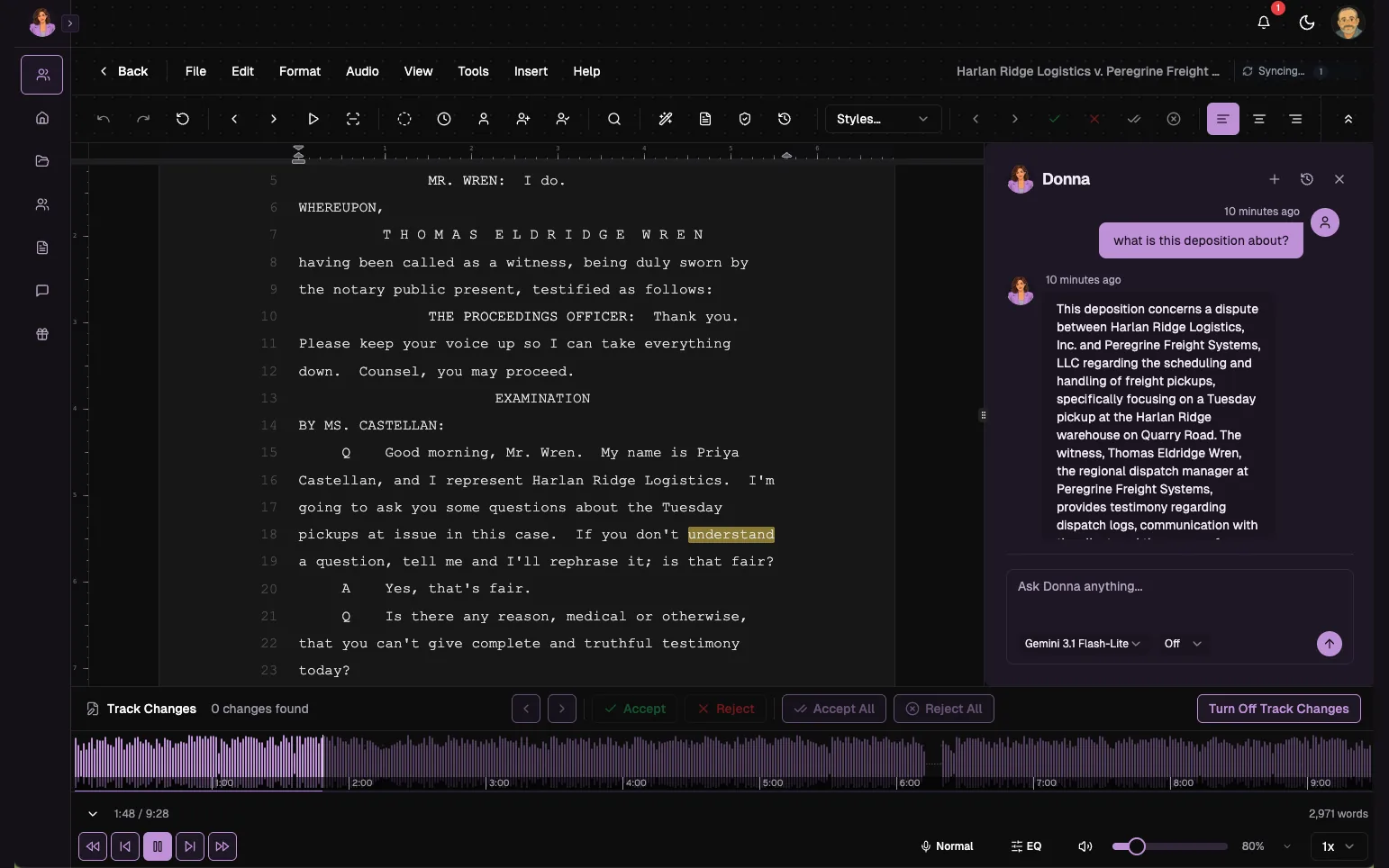Screen dimensions: 1389x868
Task: Click the redo arrow in the toolbar
Action: pos(143,119)
